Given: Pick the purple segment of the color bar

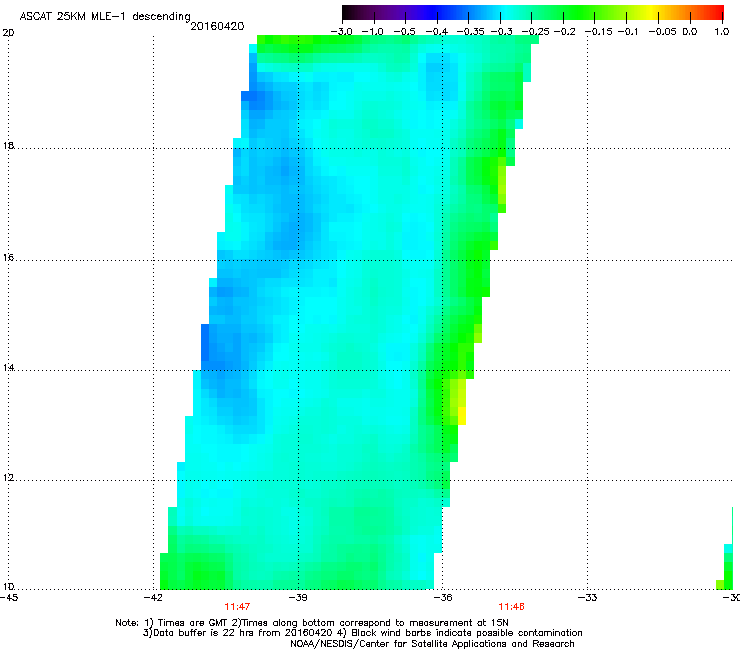Looking at the screenshot, I should pos(401,13).
